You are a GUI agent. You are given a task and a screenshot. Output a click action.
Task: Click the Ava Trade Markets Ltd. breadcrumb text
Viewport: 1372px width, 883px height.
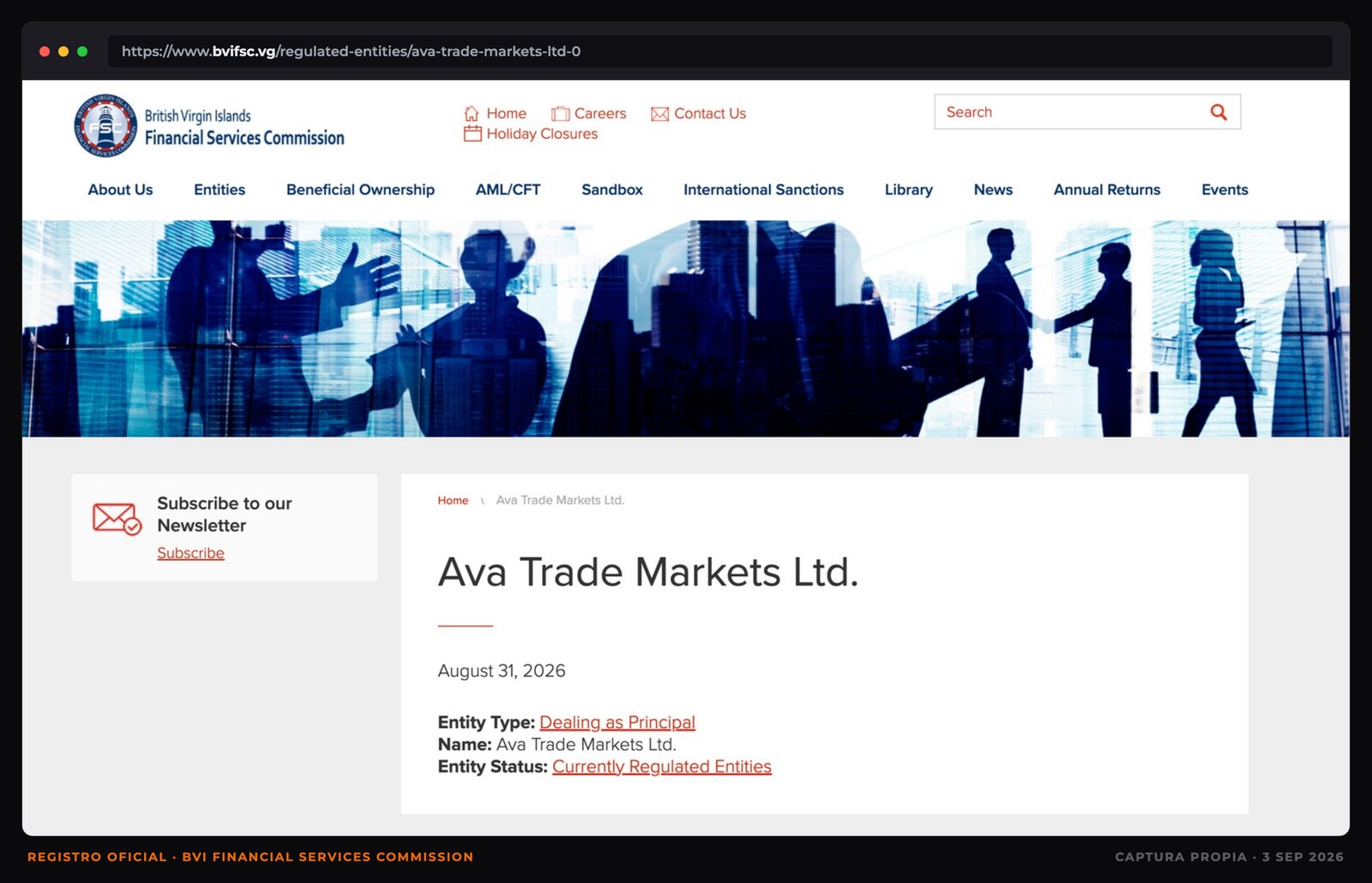[x=560, y=500]
